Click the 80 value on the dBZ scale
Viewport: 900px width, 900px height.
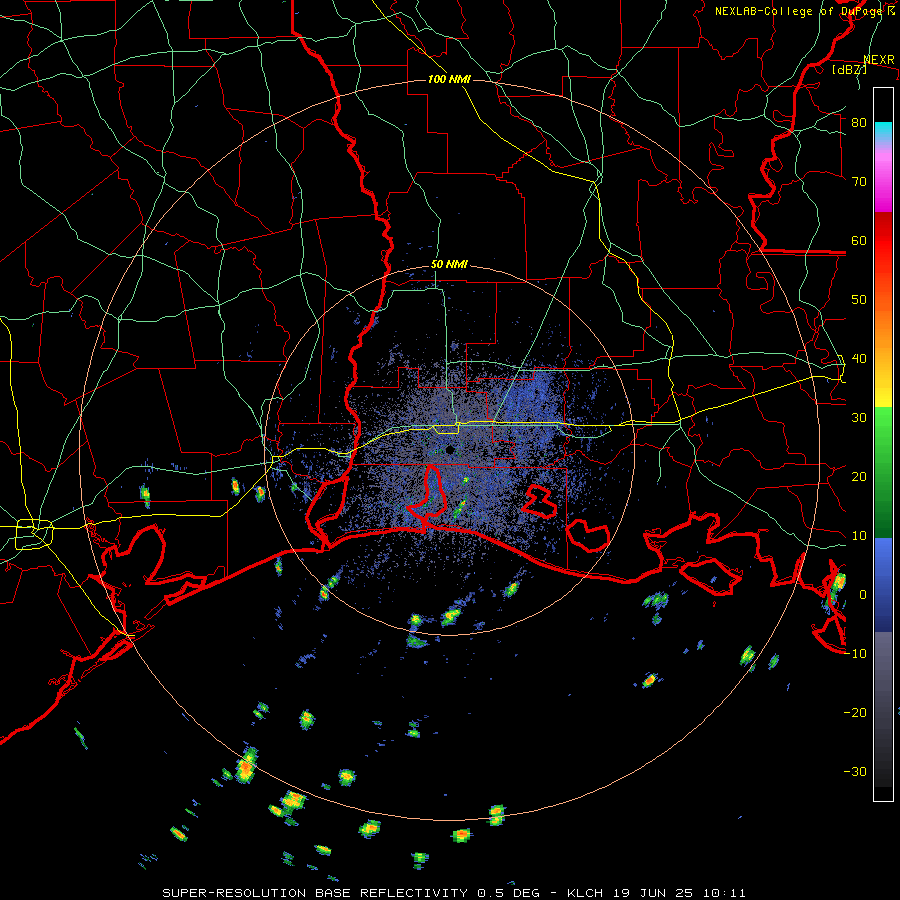click(859, 123)
